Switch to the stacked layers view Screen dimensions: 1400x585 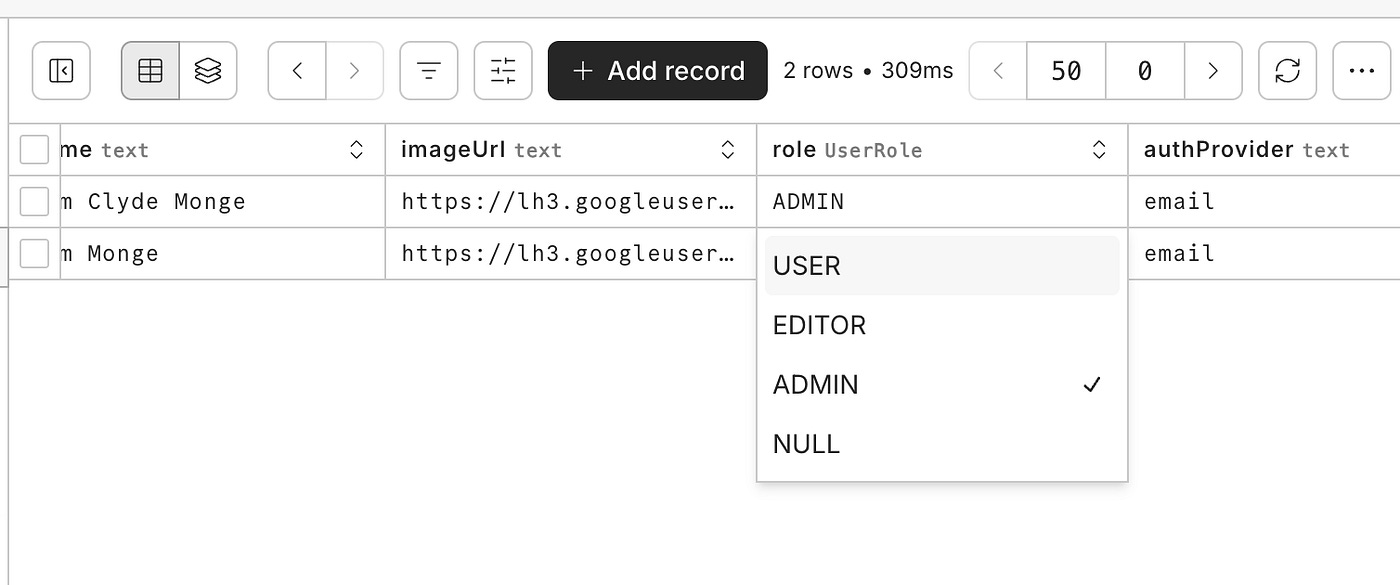pyautogui.click(x=209, y=70)
